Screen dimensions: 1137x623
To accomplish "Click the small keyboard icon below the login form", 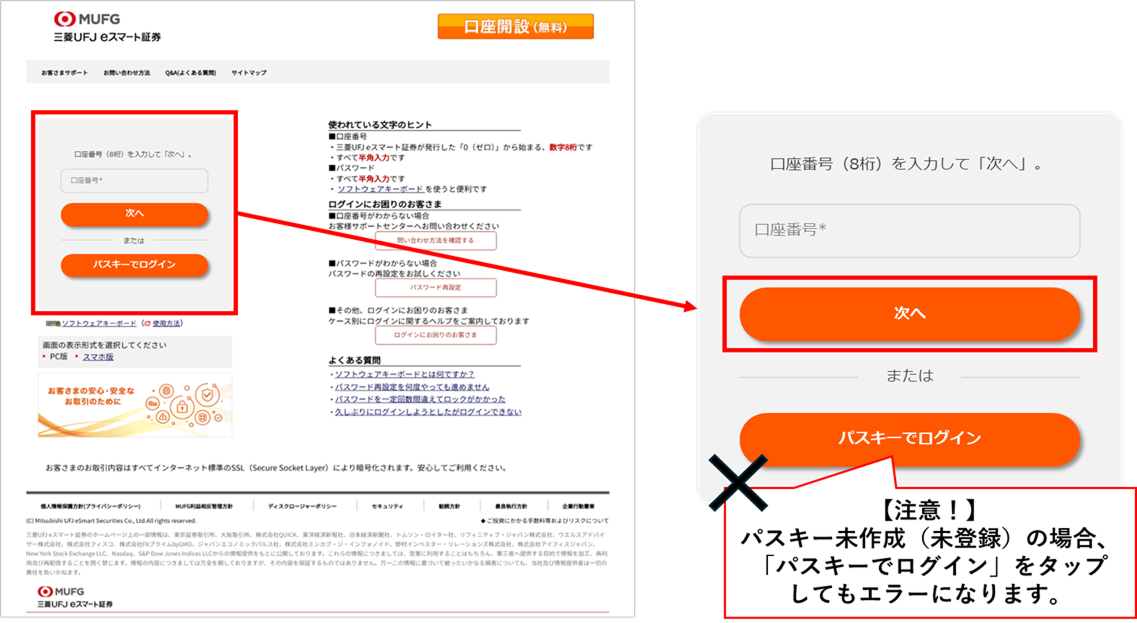I will pyautogui.click(x=53, y=324).
